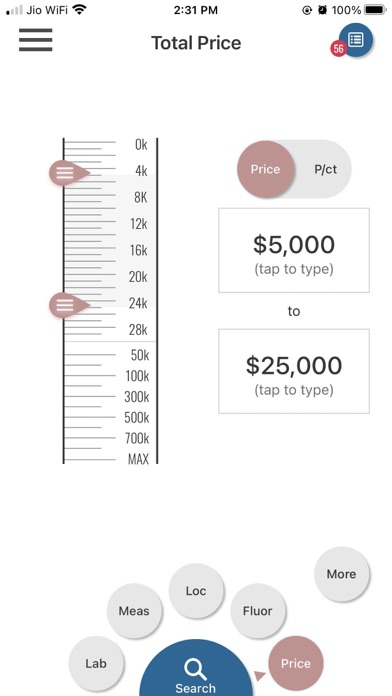Viewport: 392px width, 696px height.
Task: Open the More filters bubble
Action: 341,574
